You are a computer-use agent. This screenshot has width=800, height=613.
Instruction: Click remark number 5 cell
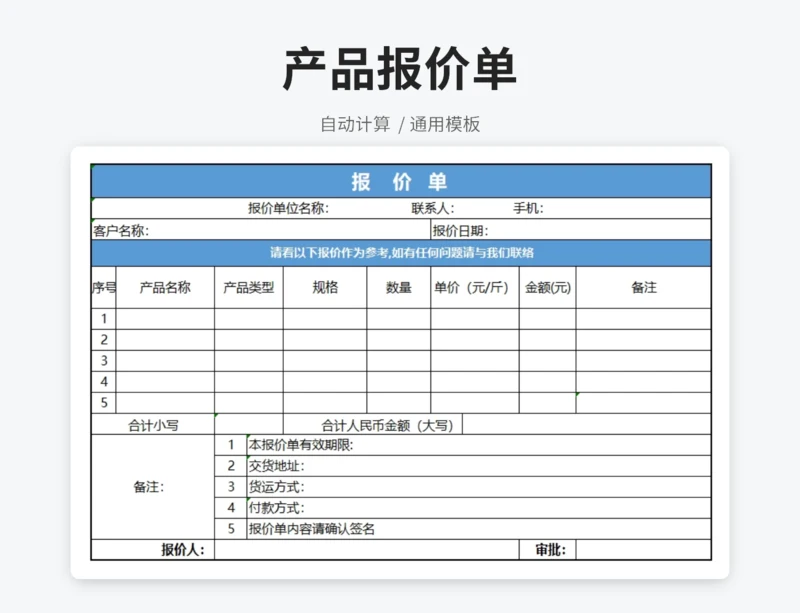[231, 529]
